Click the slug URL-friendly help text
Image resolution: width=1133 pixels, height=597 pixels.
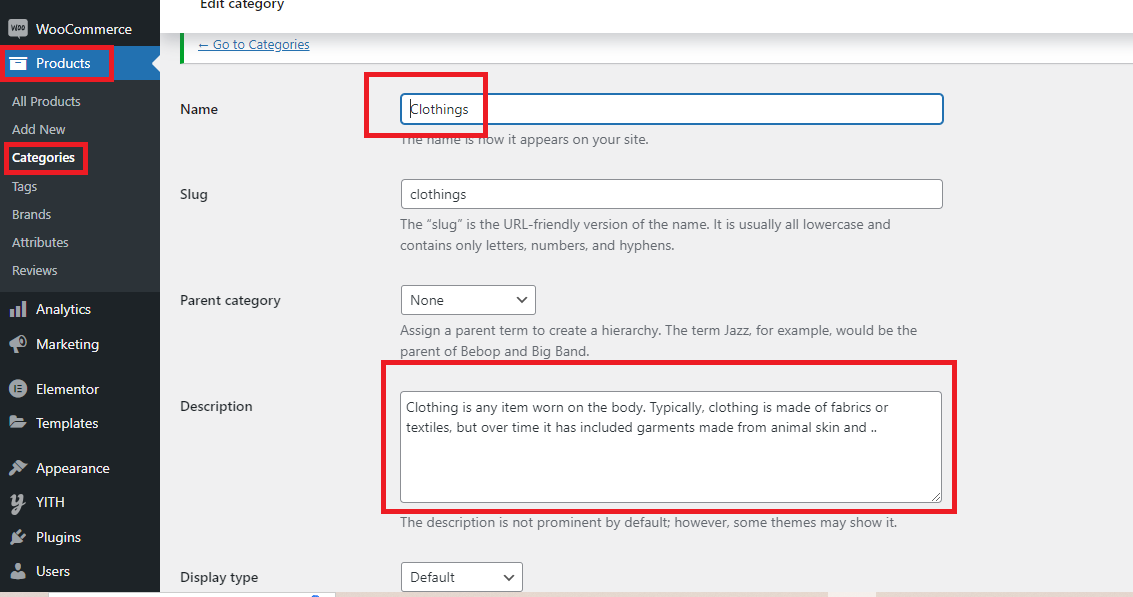tap(645, 235)
